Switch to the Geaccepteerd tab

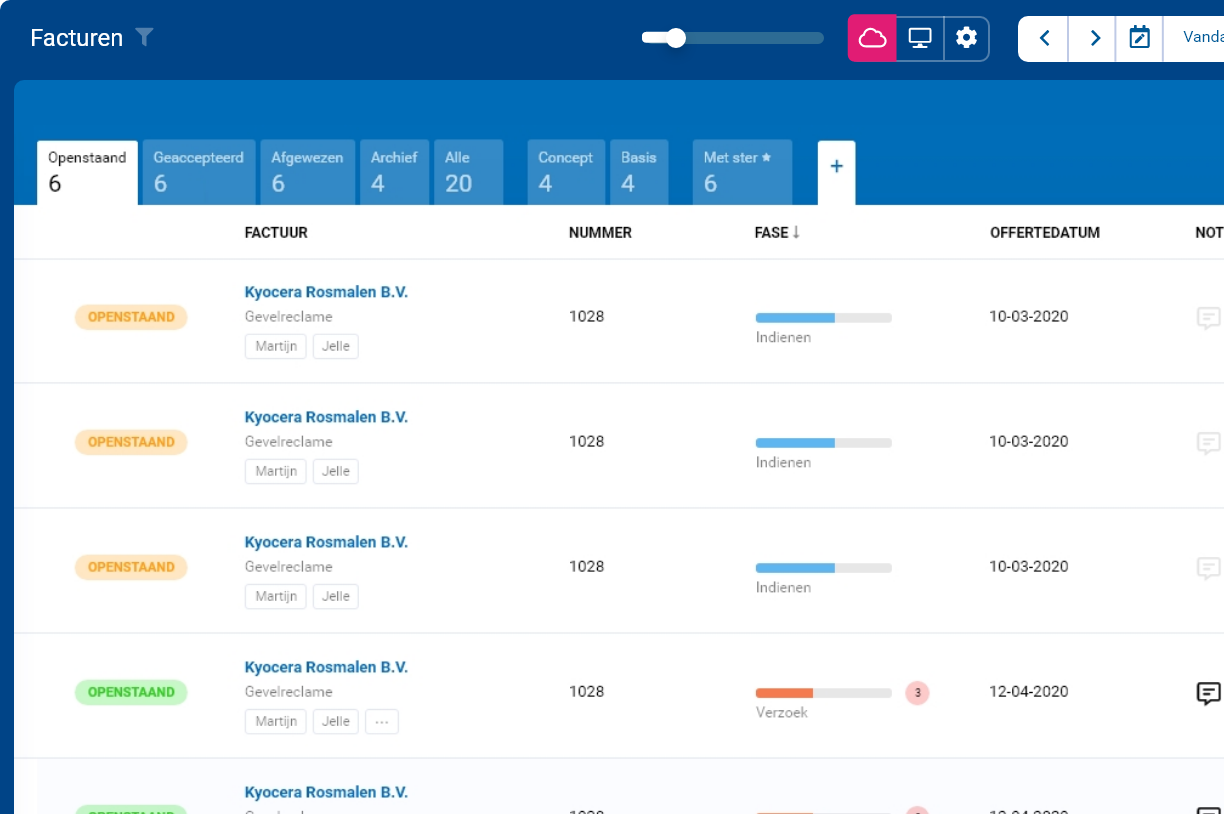199,172
